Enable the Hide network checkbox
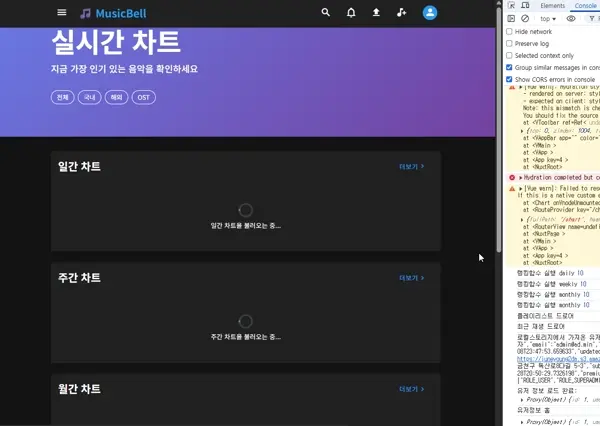 tap(510, 32)
